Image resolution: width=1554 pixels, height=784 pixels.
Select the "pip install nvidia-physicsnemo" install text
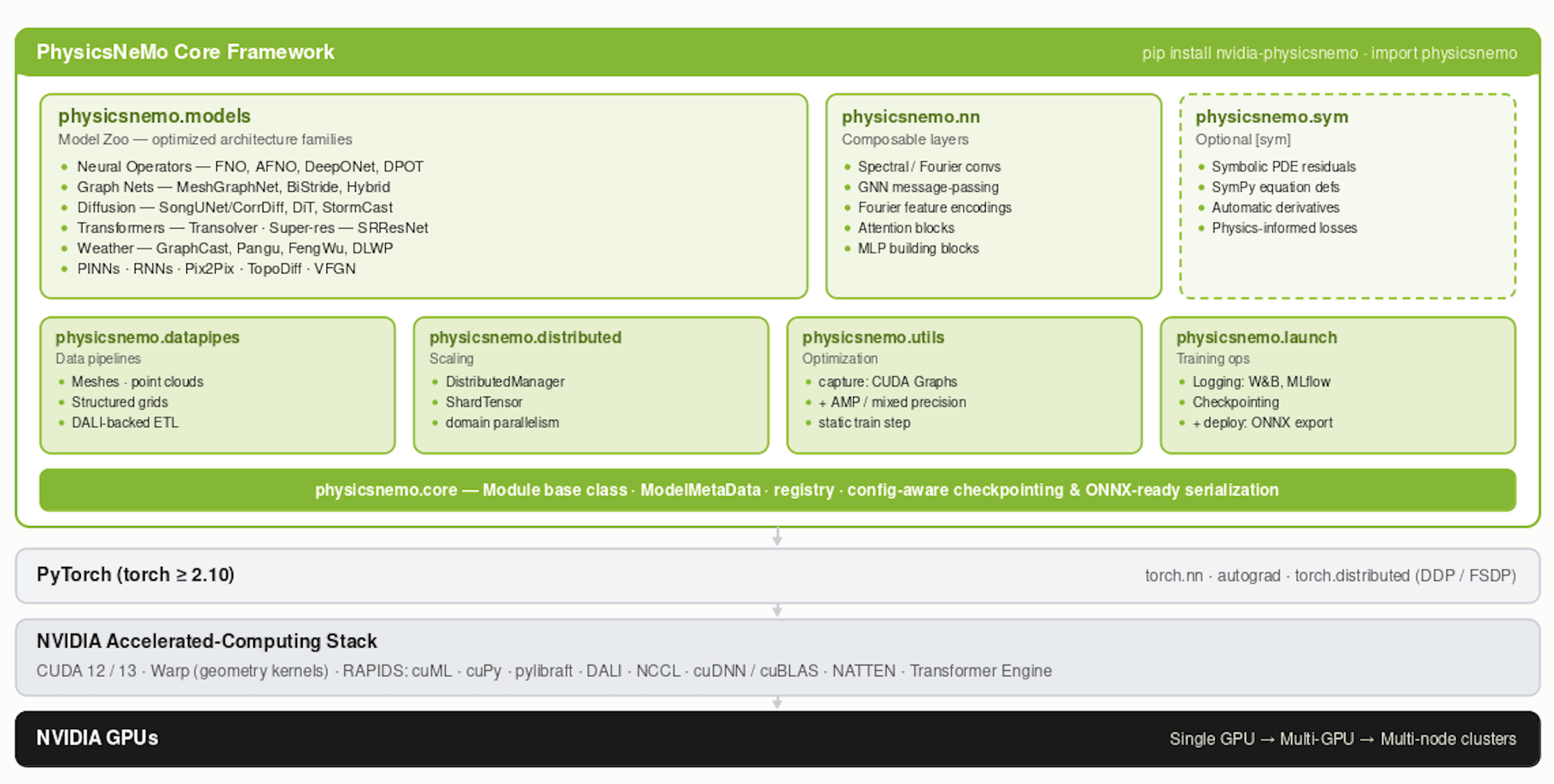click(1250, 53)
